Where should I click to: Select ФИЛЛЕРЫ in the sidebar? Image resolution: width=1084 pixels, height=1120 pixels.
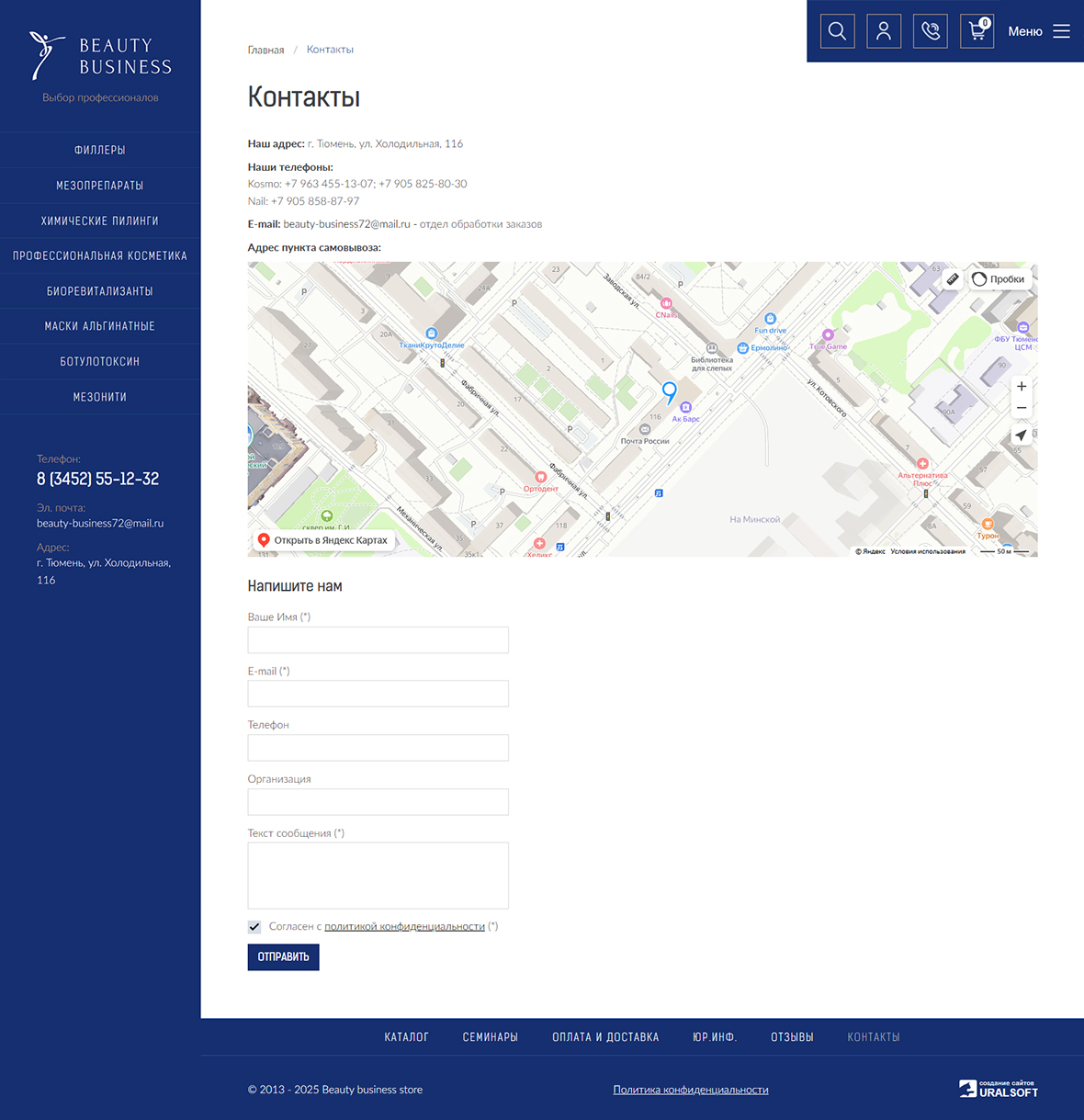100,151
